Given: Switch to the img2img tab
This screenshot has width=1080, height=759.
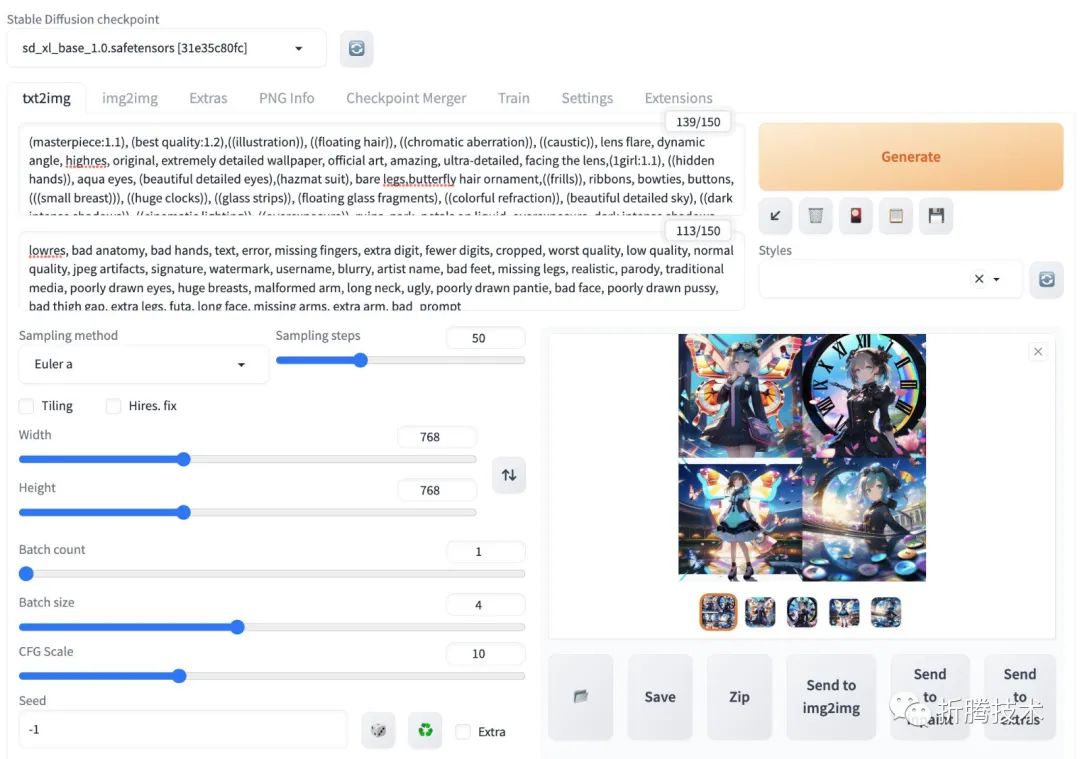Looking at the screenshot, I should click(x=129, y=98).
